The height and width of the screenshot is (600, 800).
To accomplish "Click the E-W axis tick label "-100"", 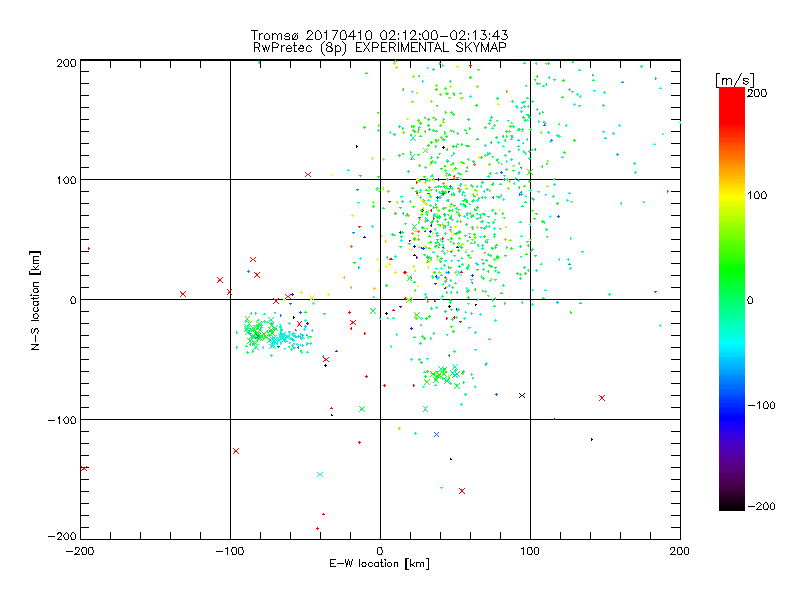I will pos(230,551).
